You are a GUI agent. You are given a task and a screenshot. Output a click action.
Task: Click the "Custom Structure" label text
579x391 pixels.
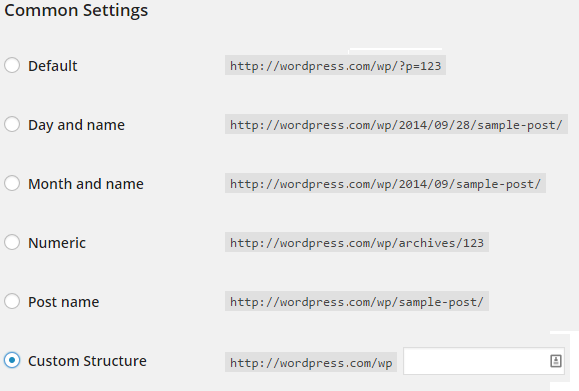pos(88,361)
